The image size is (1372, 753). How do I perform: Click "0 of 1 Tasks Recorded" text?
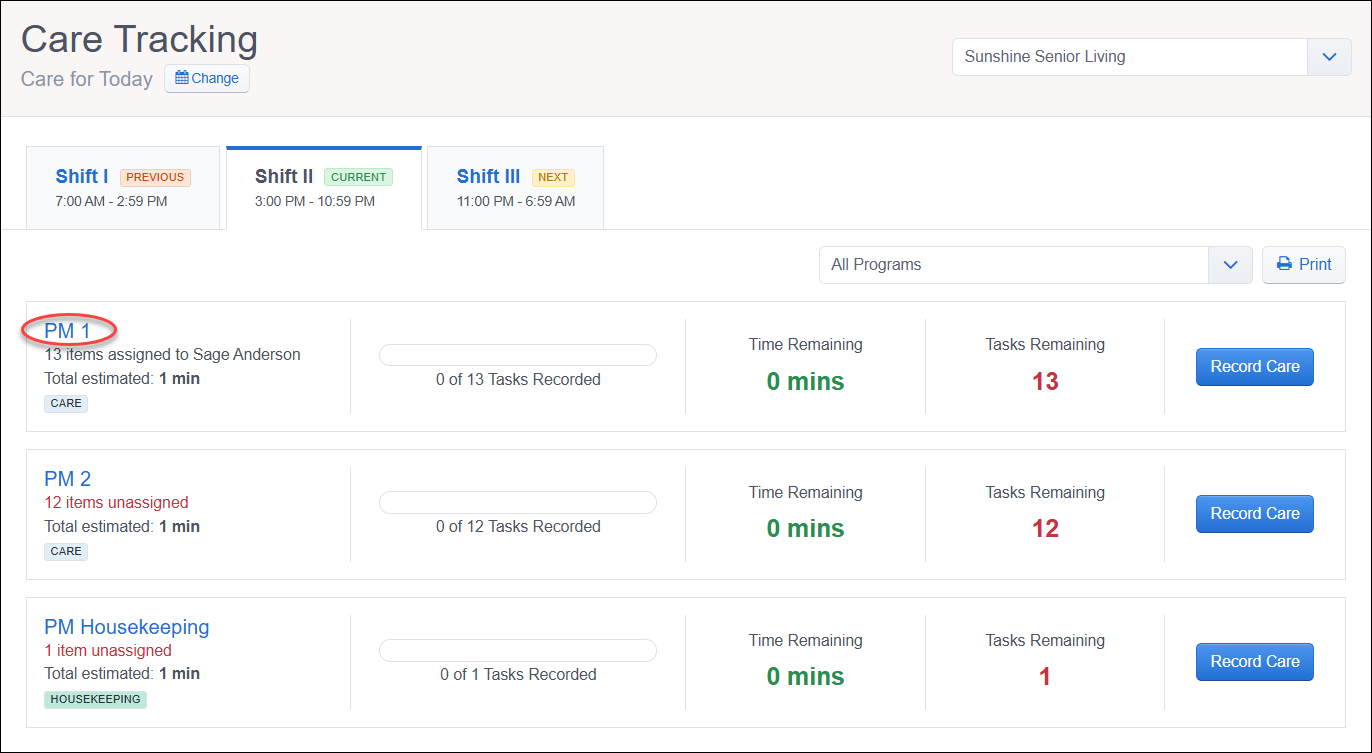click(518, 675)
